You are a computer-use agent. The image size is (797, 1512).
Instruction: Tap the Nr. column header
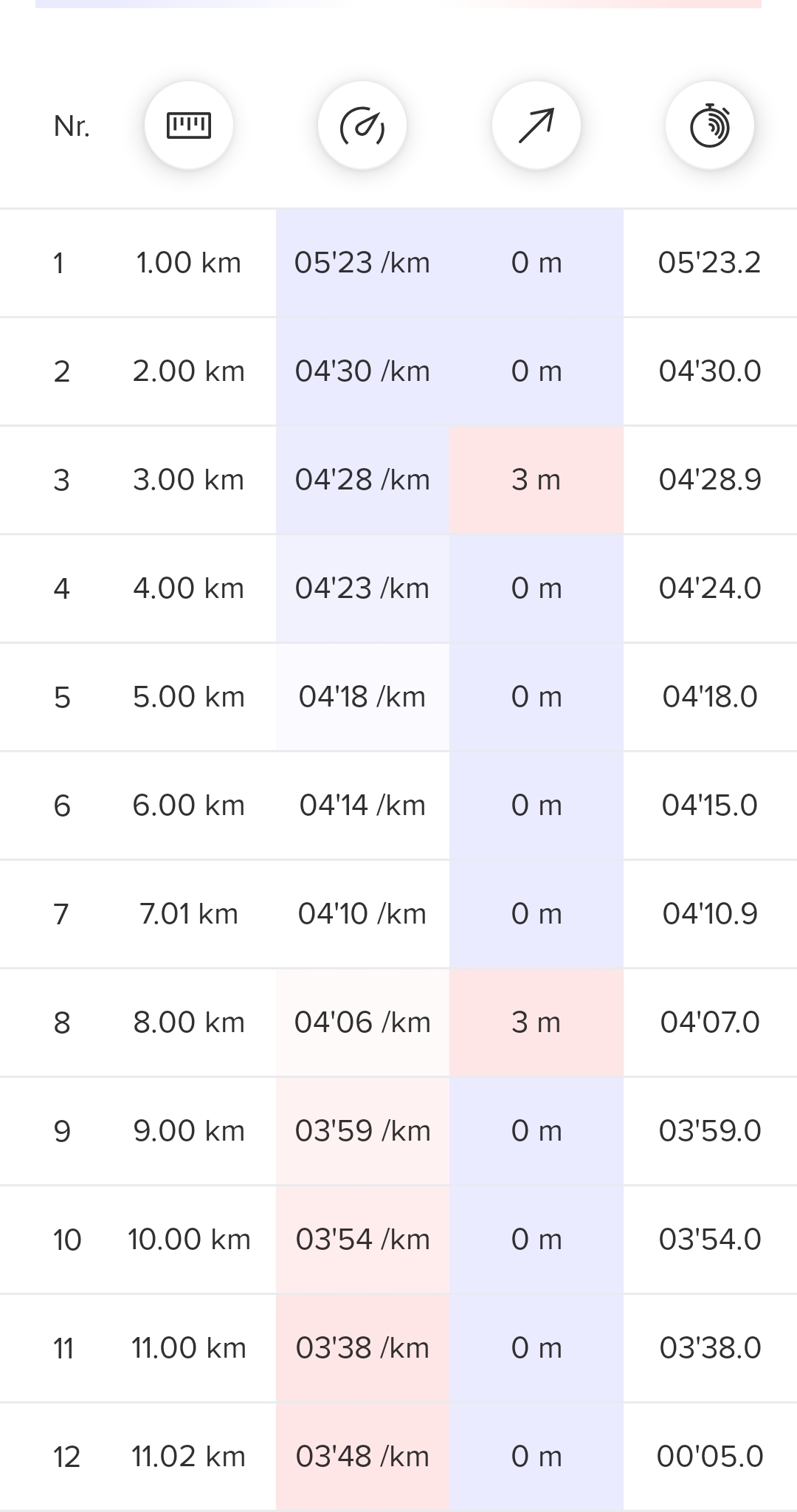[x=72, y=126]
